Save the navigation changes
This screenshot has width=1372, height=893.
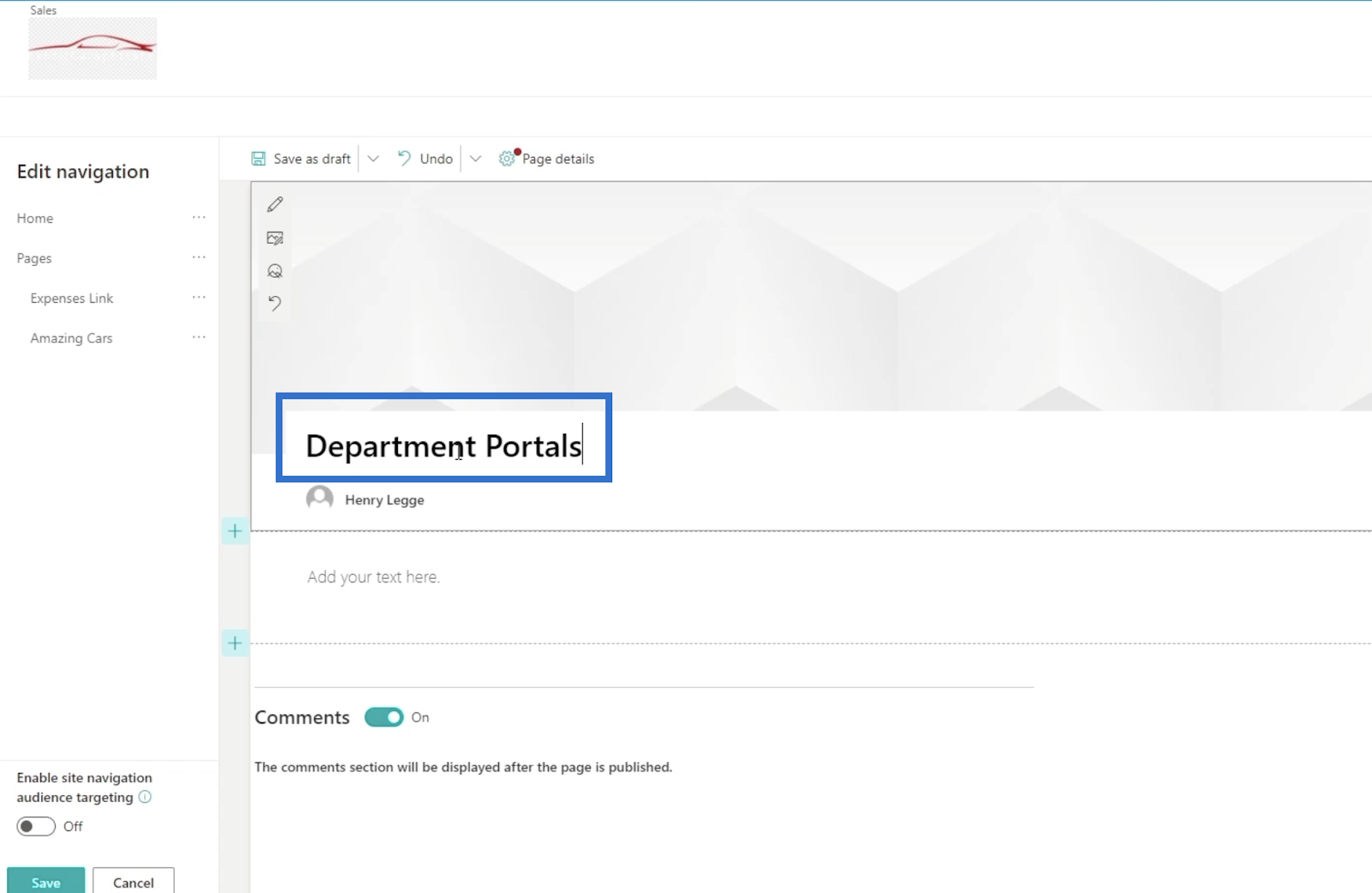coord(46,882)
